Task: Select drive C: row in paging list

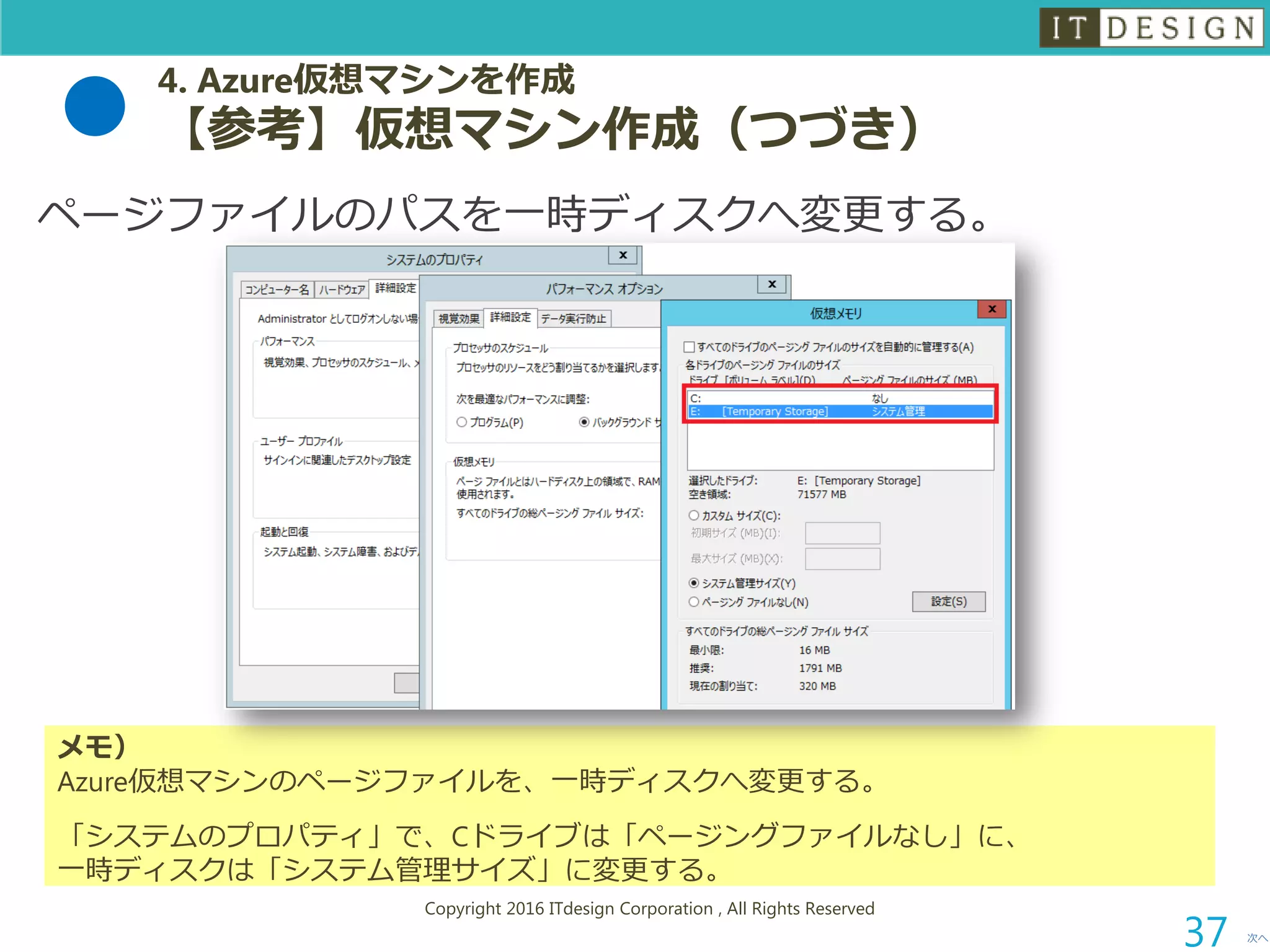Action: [x=840, y=398]
